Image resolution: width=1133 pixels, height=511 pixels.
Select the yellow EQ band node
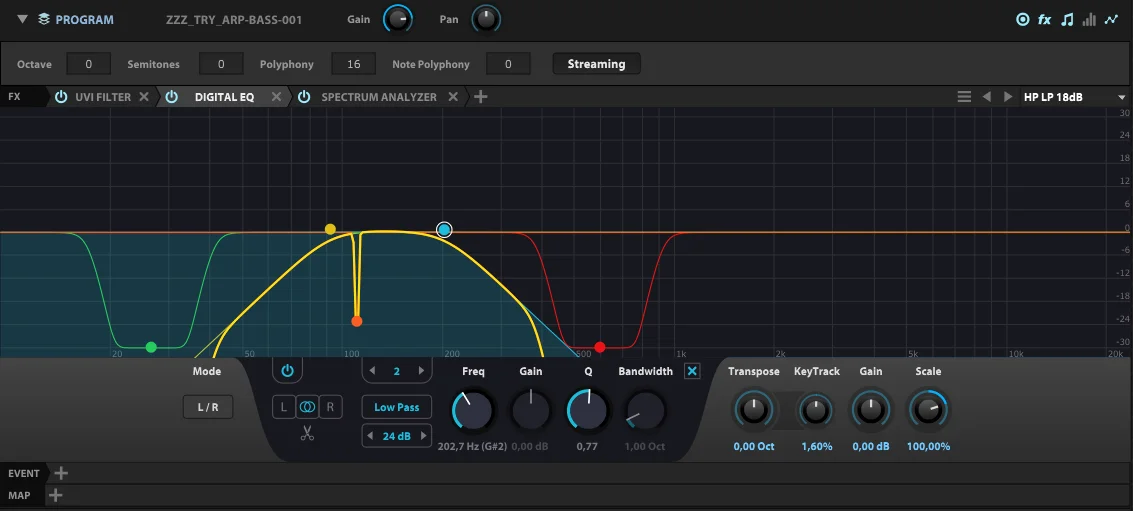click(x=330, y=229)
